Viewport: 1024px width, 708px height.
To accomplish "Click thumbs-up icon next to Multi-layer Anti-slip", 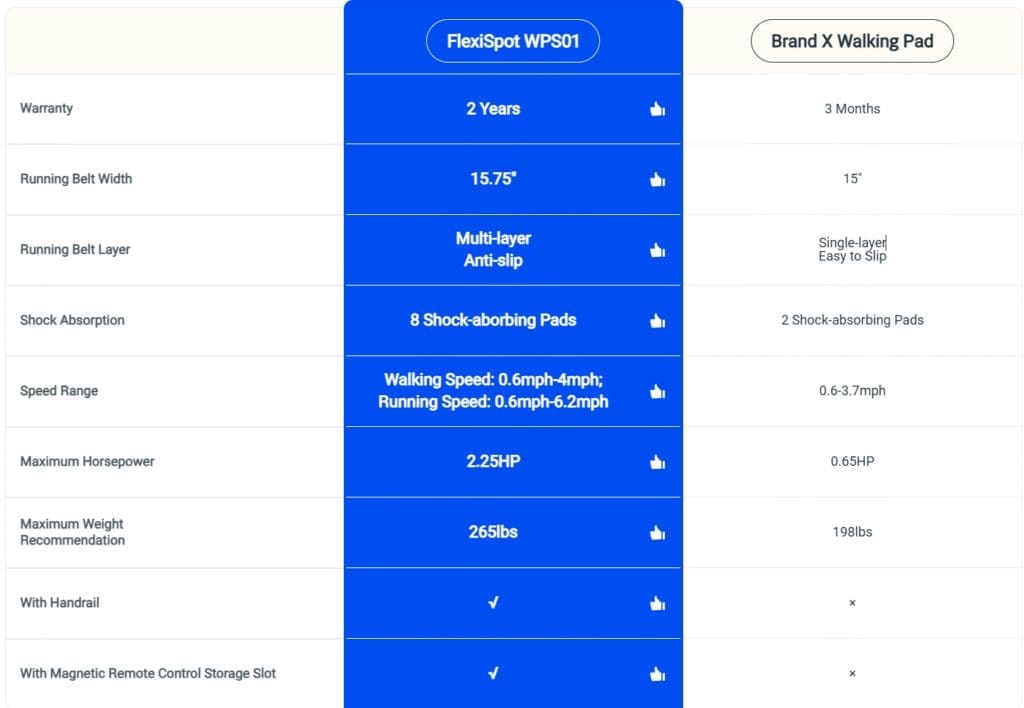I will tap(658, 249).
